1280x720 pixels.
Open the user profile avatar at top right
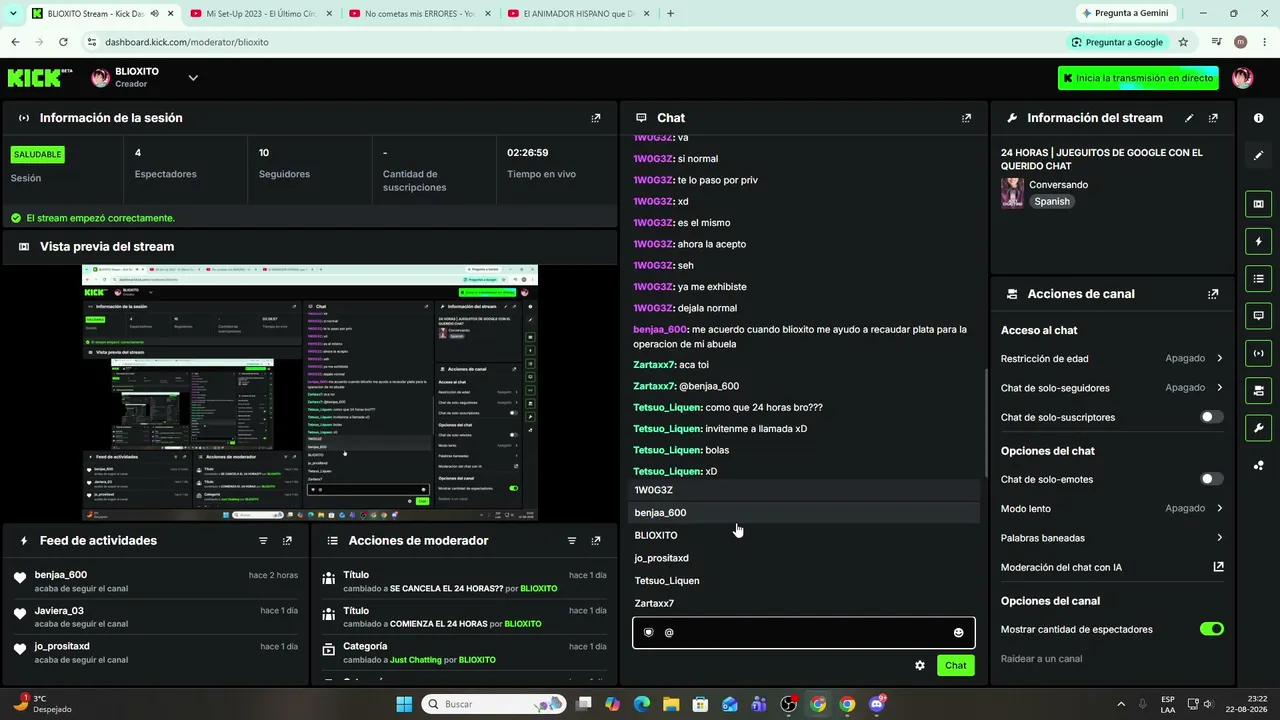[x=1243, y=78]
